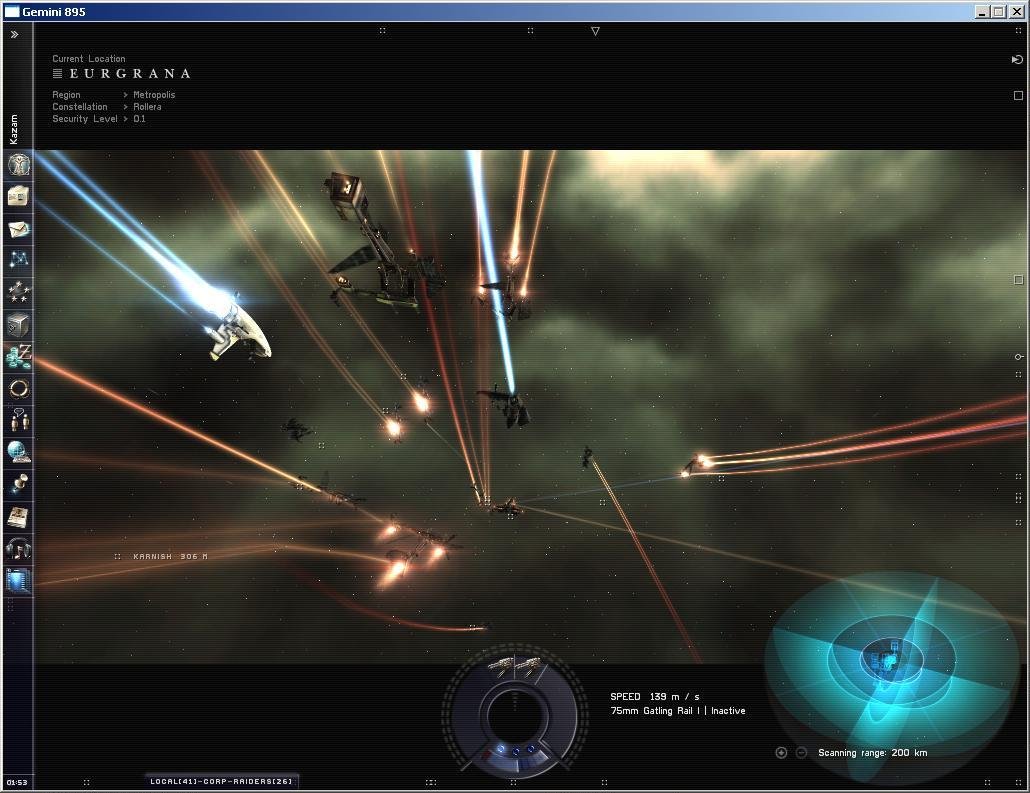The image size is (1030, 793).
Task: Open the character sheet portrait icon
Action: (x=18, y=164)
